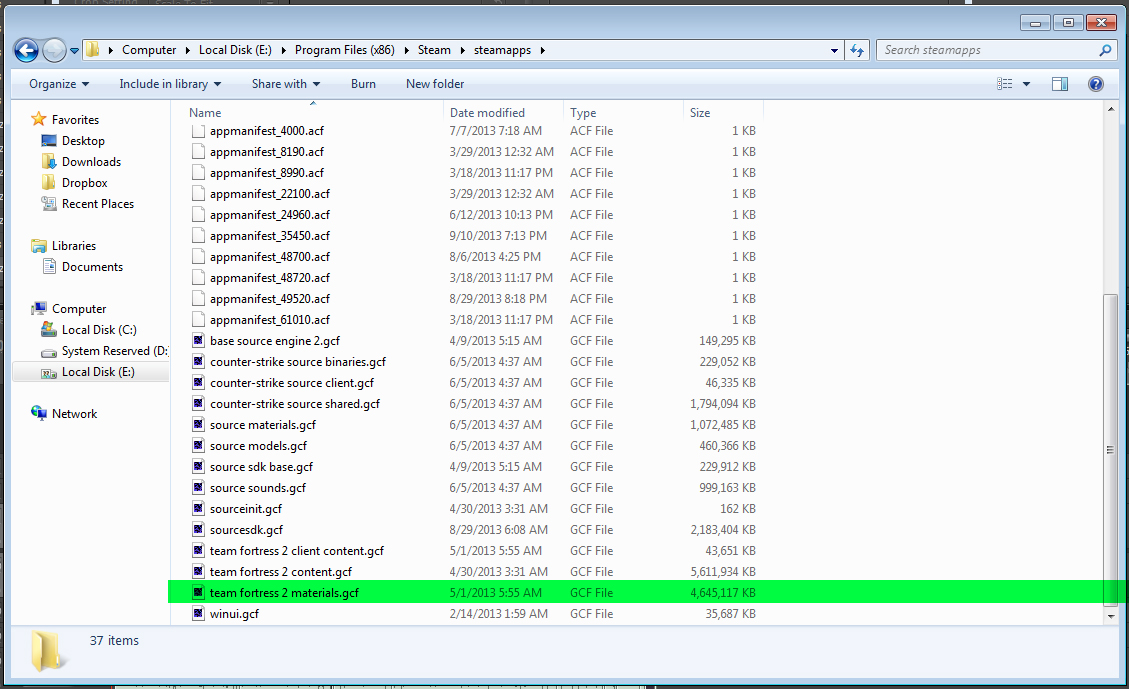Click the search magnifier icon
The height and width of the screenshot is (689, 1129).
coord(1105,50)
